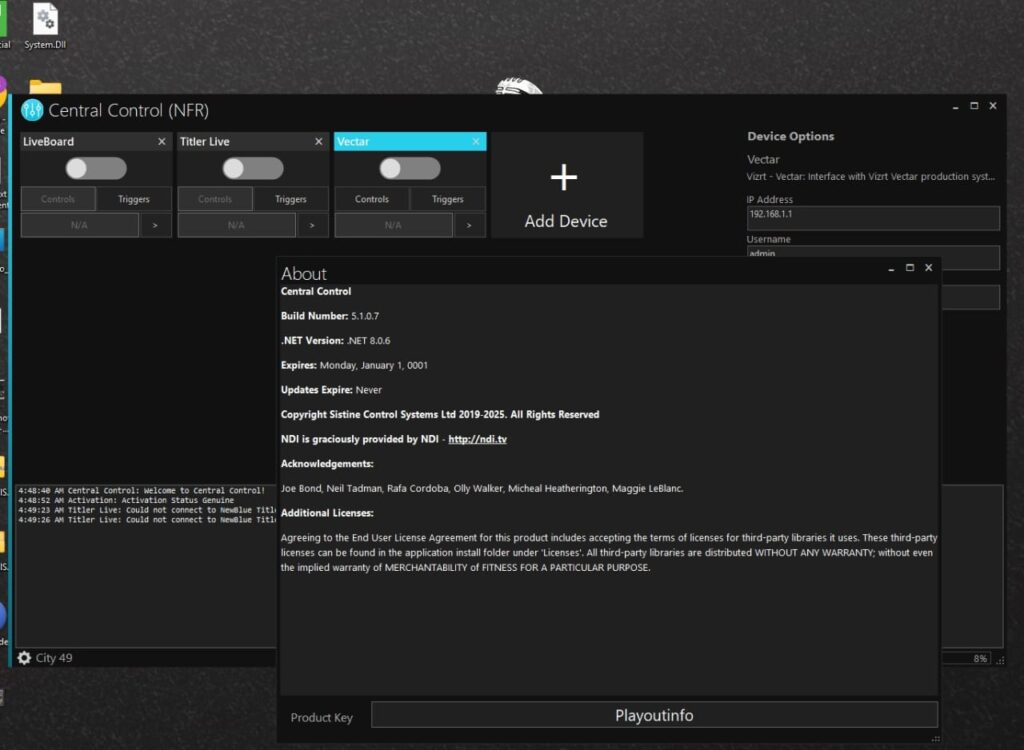
Task: Turn on the Vectar device switch
Action: coord(410,169)
